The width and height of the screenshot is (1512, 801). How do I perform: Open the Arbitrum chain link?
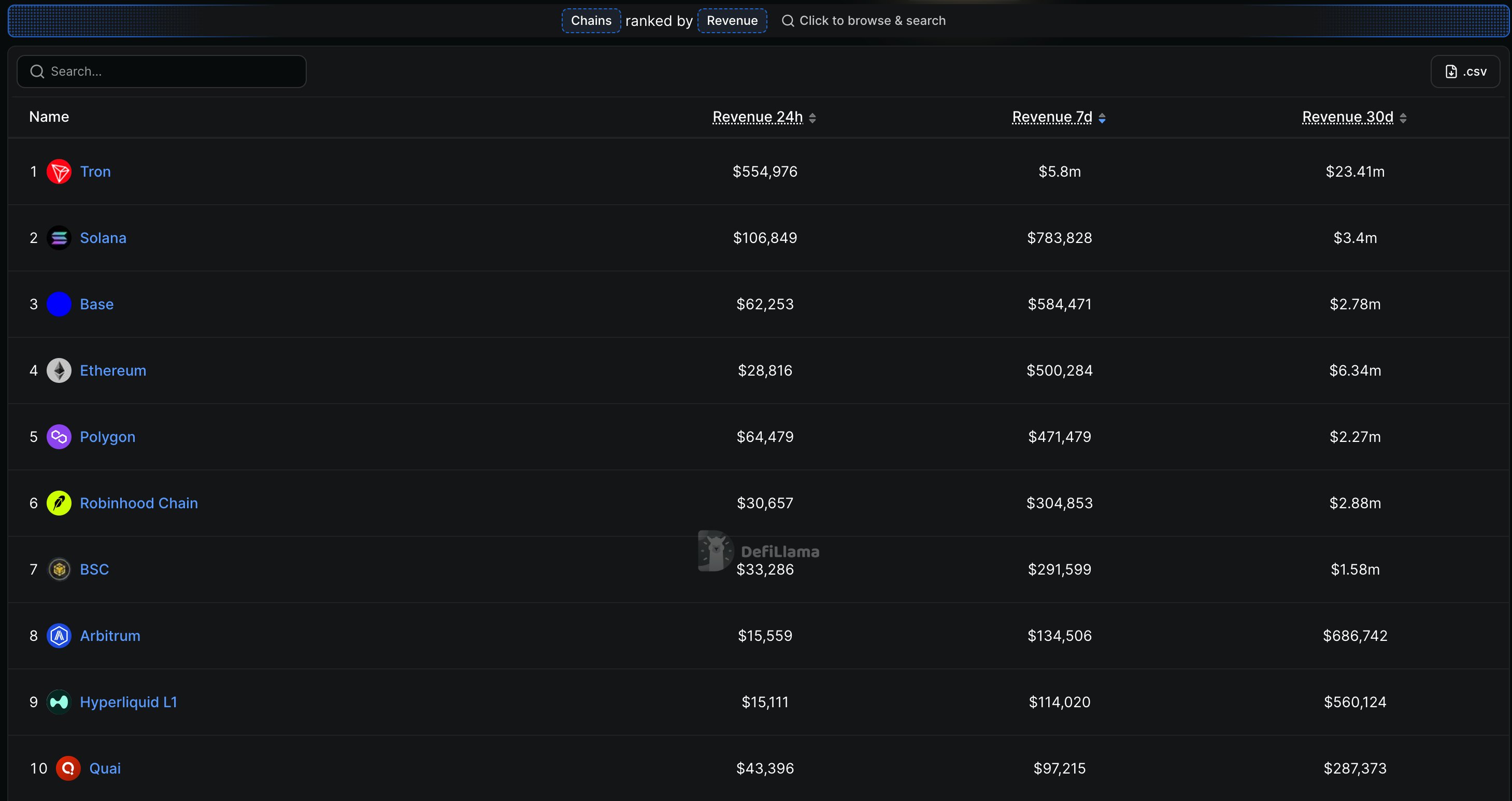click(x=110, y=636)
